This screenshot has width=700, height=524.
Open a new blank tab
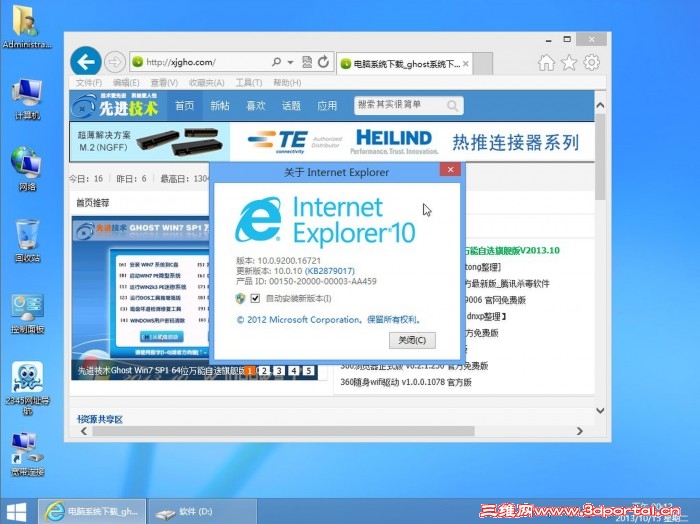click(x=483, y=63)
